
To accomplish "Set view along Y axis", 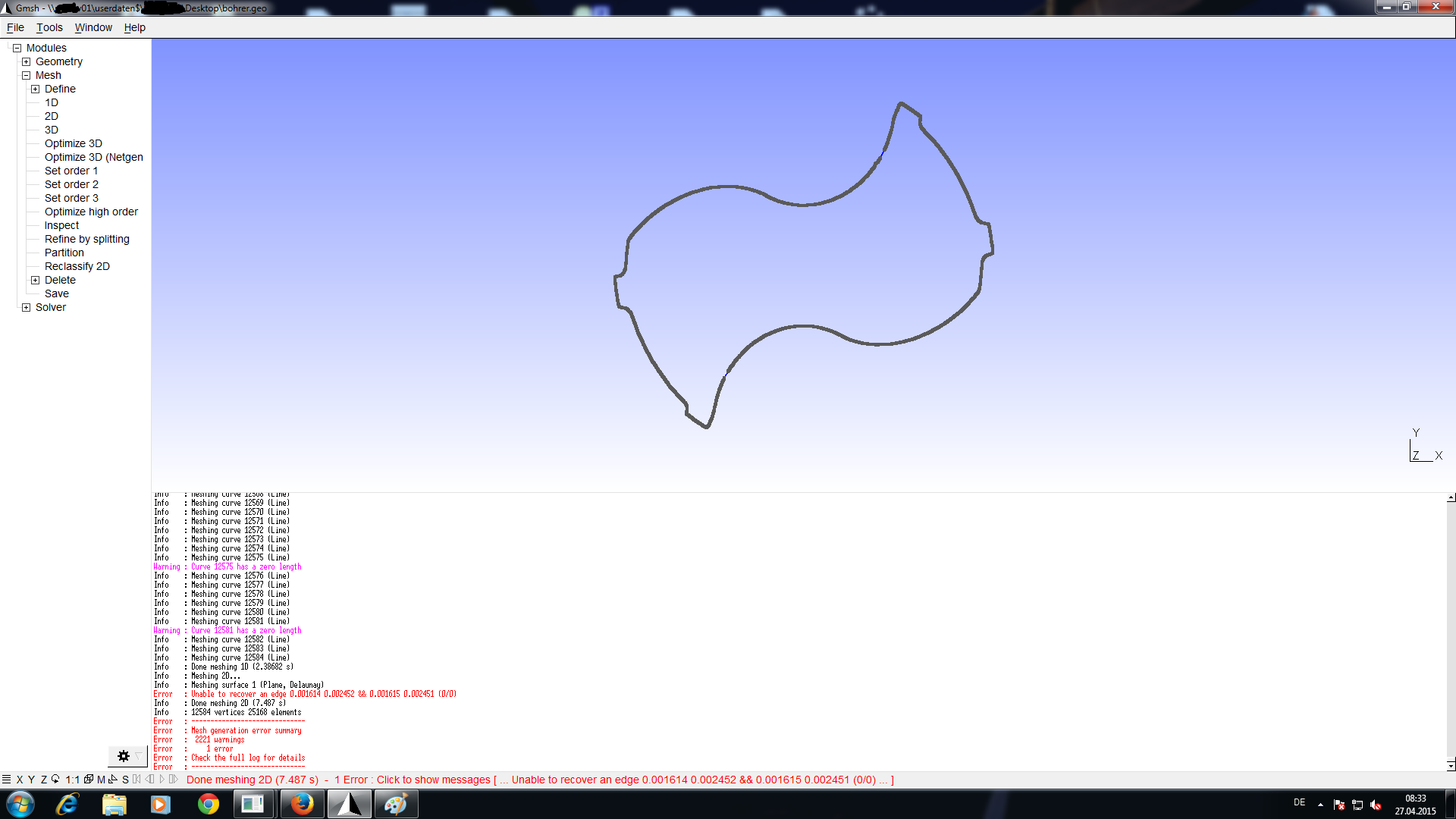I will point(31,780).
